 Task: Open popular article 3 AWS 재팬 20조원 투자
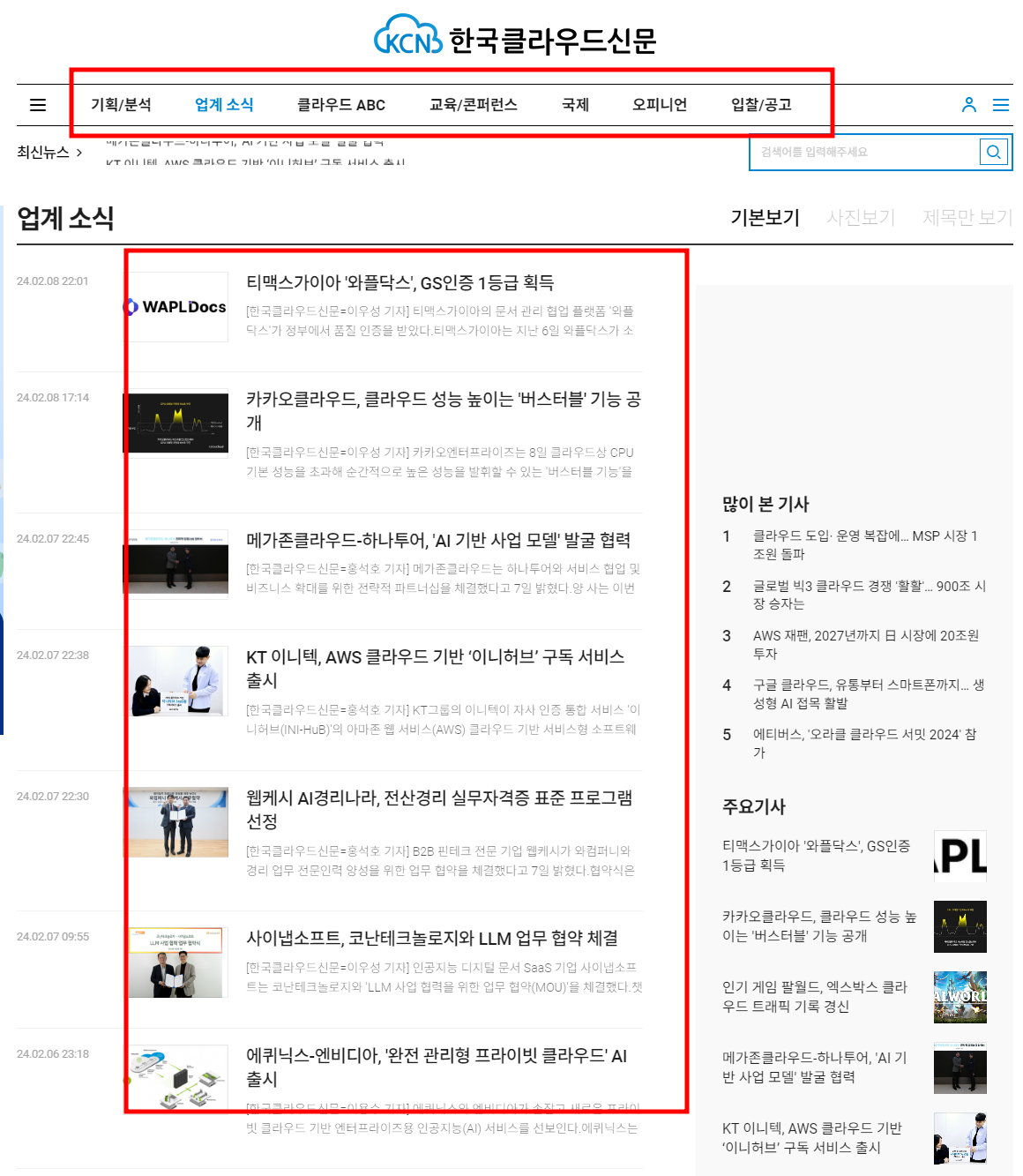click(x=866, y=644)
